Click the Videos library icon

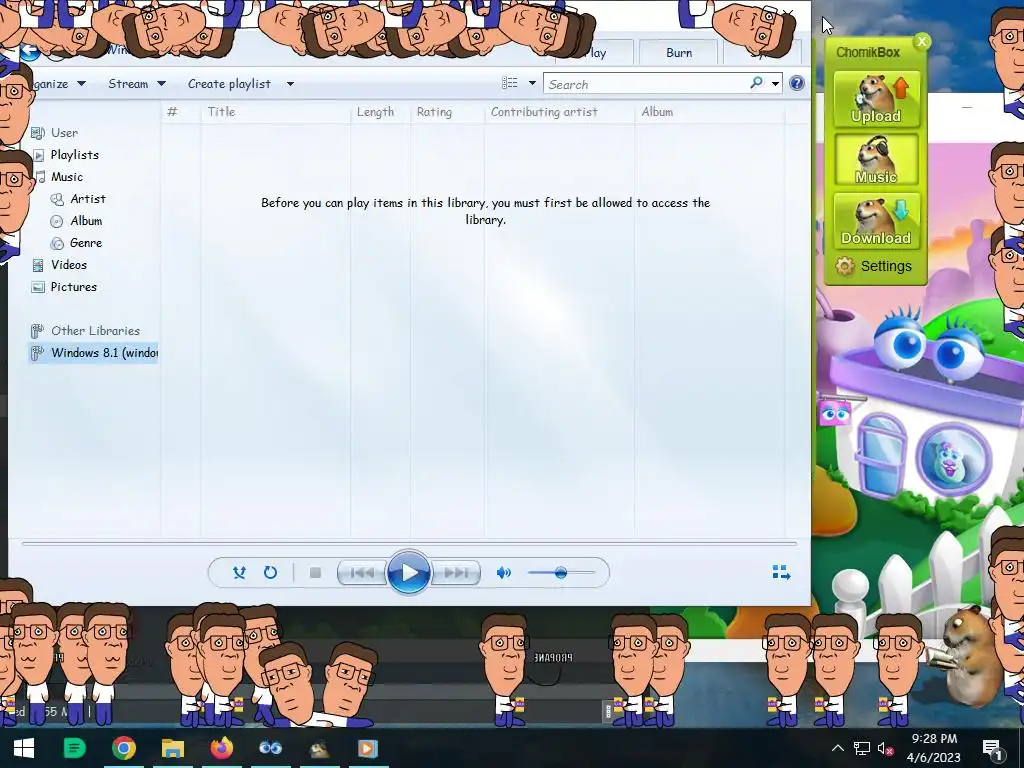(38, 265)
